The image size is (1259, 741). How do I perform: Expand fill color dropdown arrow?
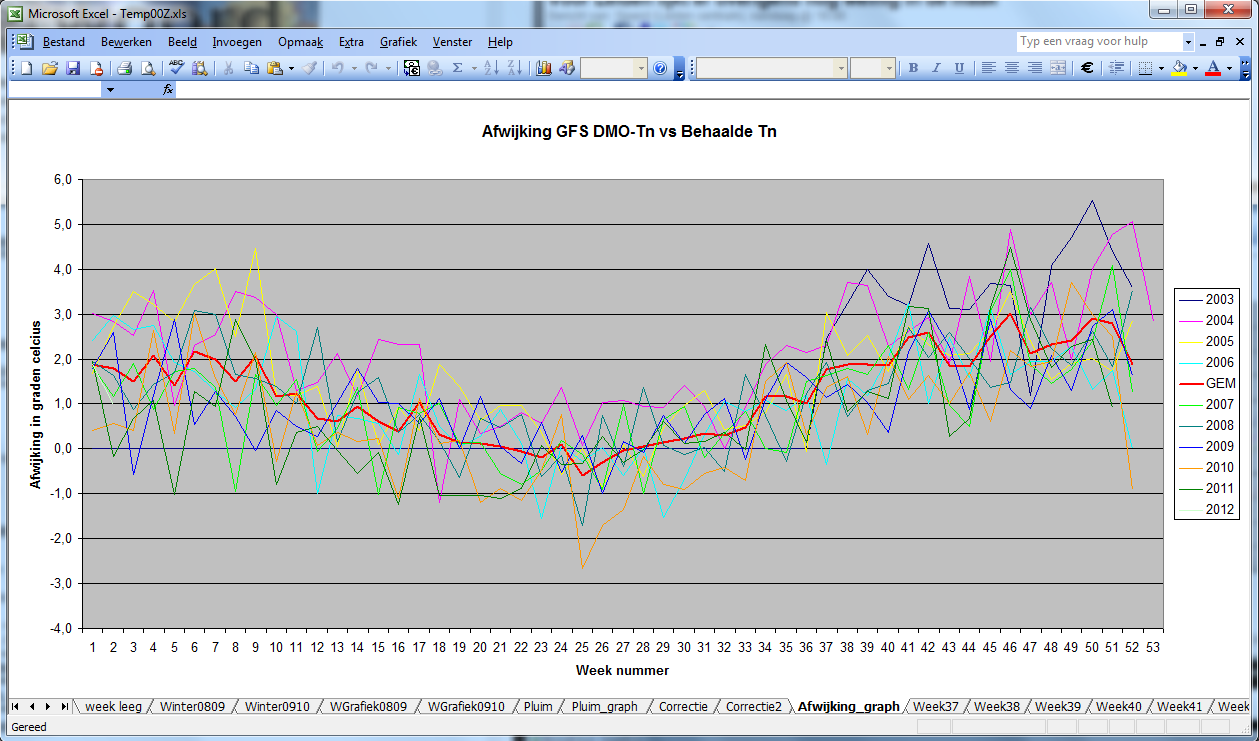[1195, 68]
